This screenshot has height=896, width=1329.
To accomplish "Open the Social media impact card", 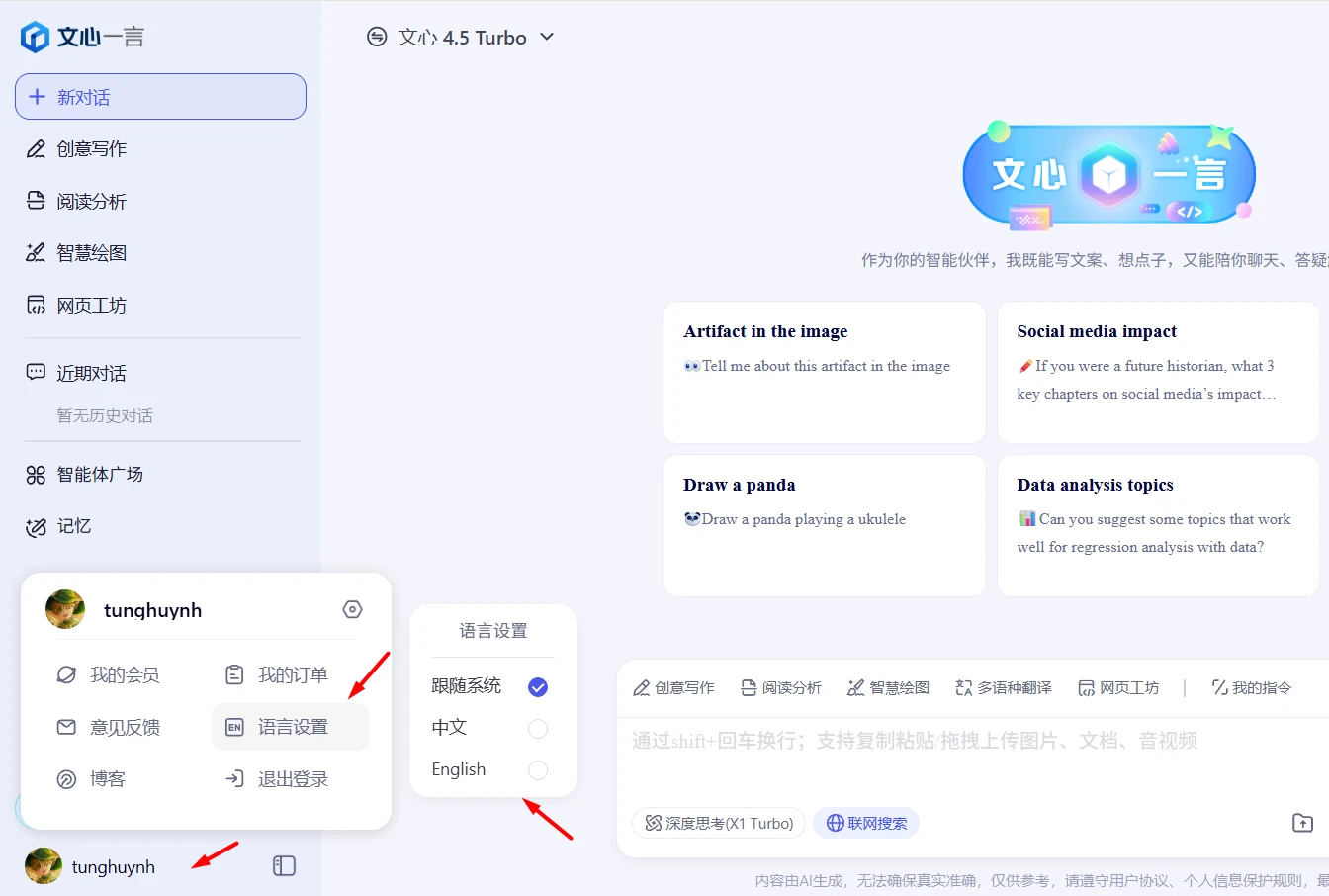I will [x=1158, y=373].
